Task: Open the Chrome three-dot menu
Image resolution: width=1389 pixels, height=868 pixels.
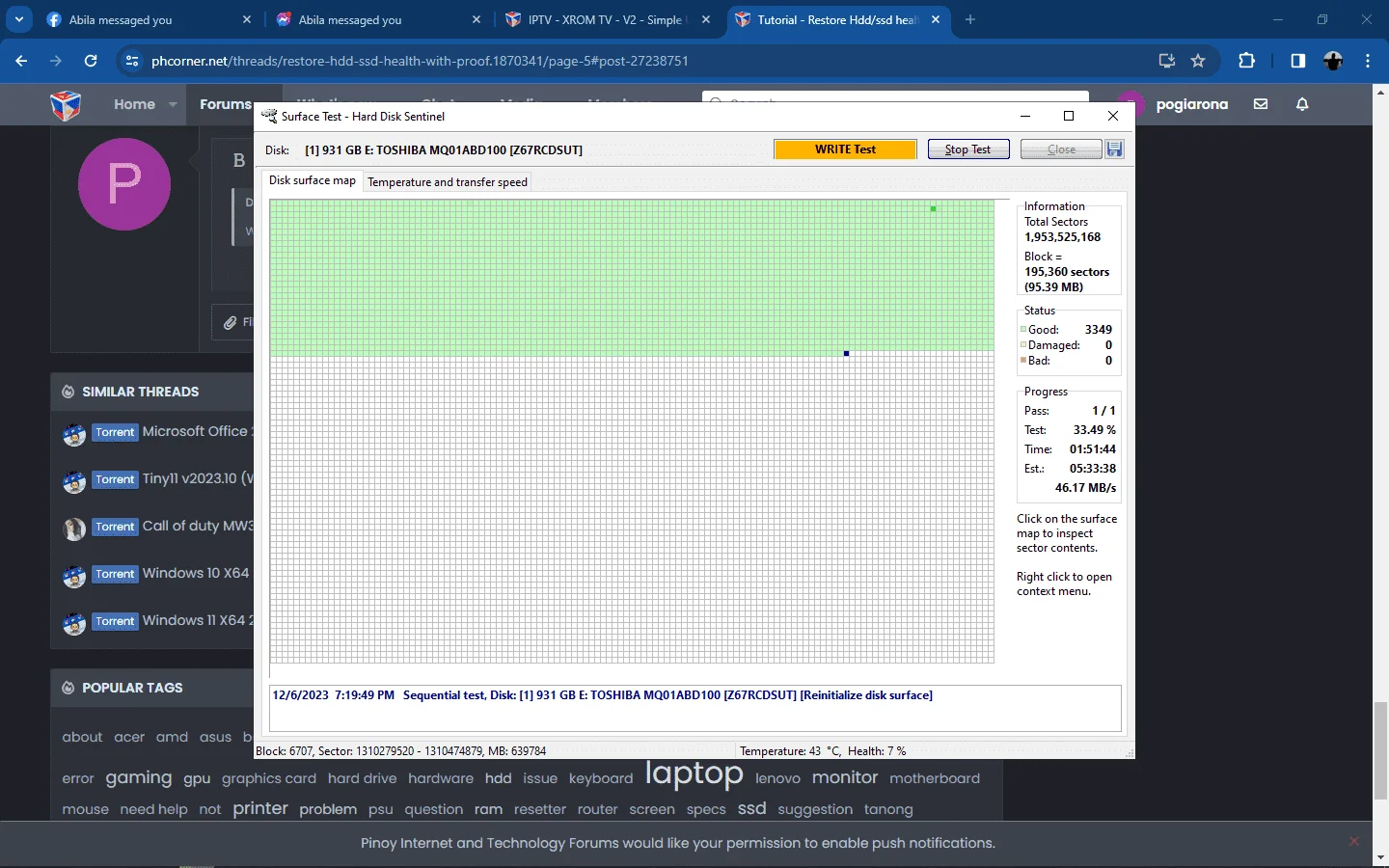Action: tap(1368, 61)
